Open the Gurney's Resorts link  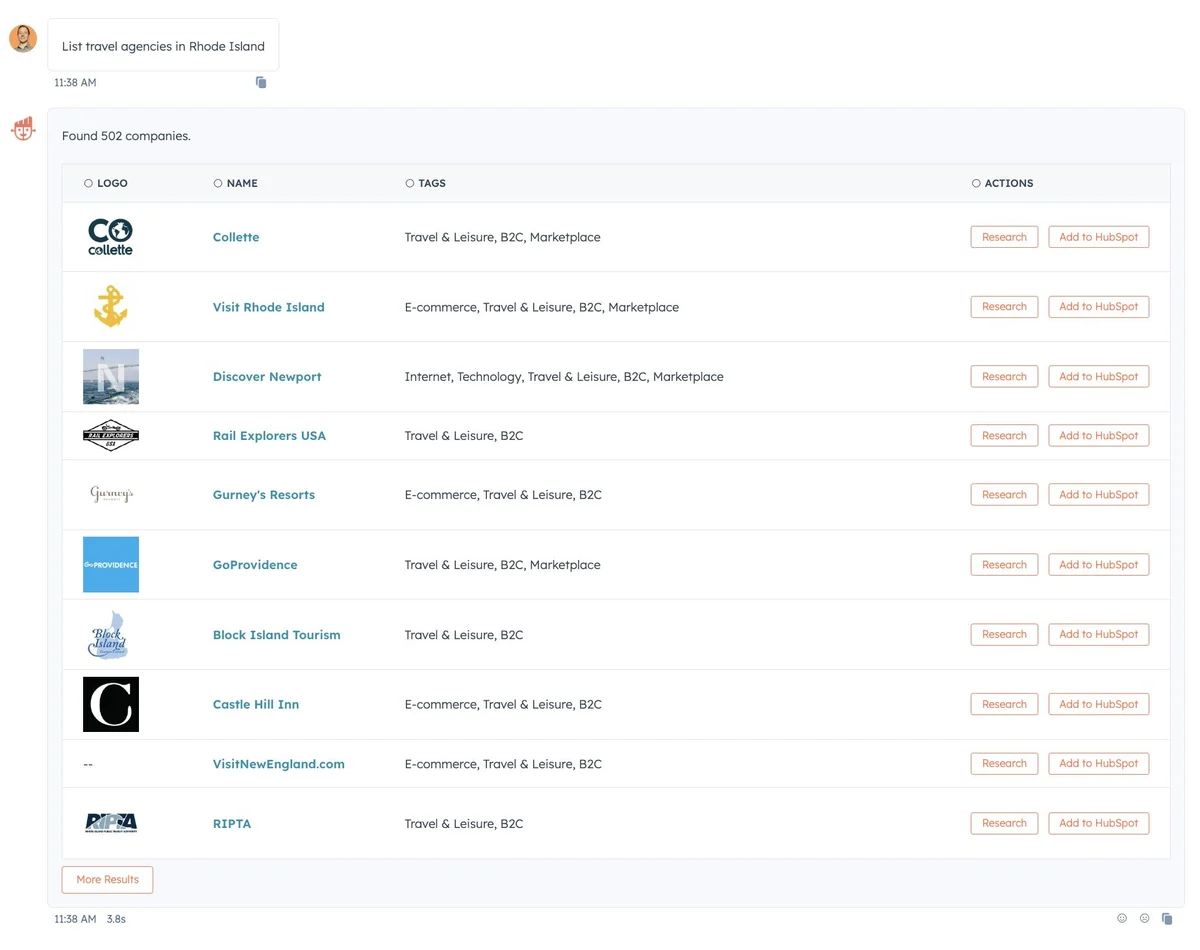pyautogui.click(x=264, y=495)
